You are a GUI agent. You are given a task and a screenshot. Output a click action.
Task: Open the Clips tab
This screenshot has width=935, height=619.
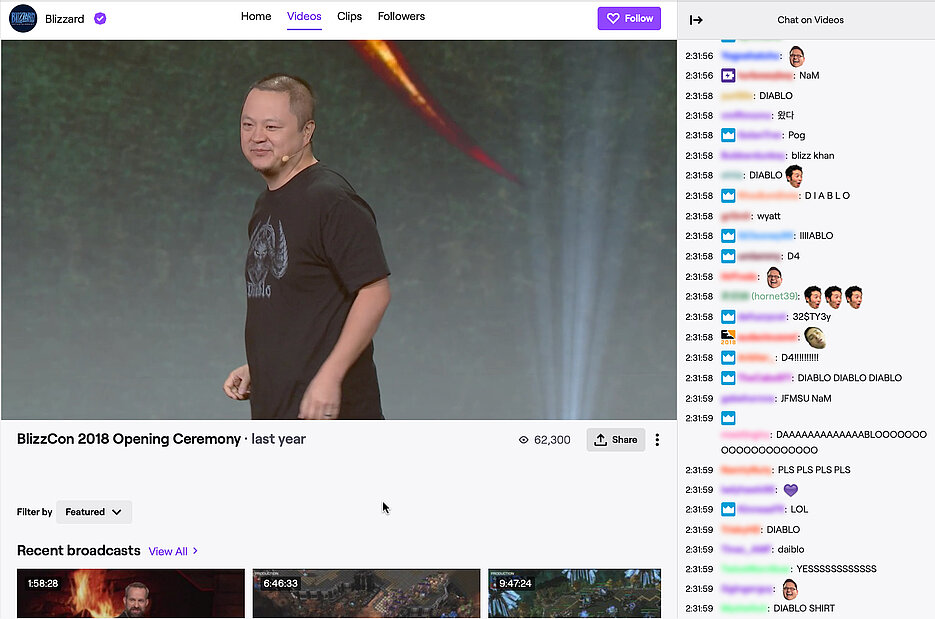click(349, 17)
